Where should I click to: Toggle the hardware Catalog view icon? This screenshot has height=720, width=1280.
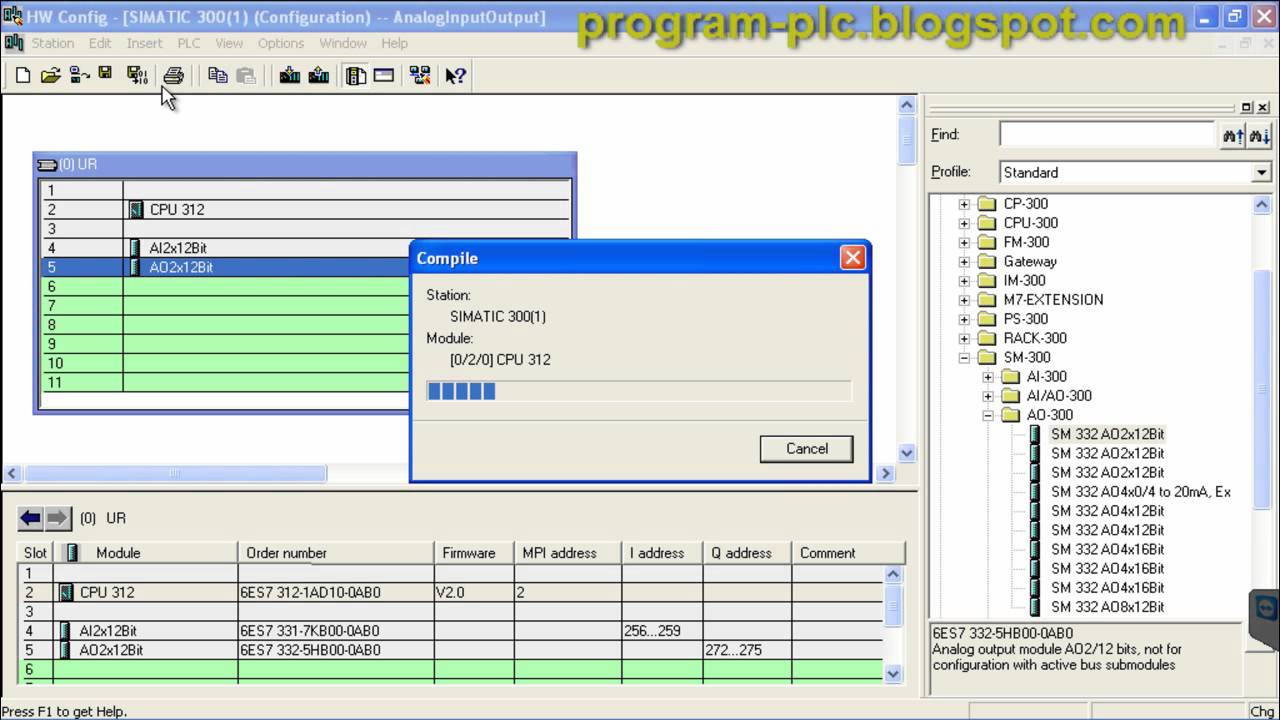coord(356,75)
